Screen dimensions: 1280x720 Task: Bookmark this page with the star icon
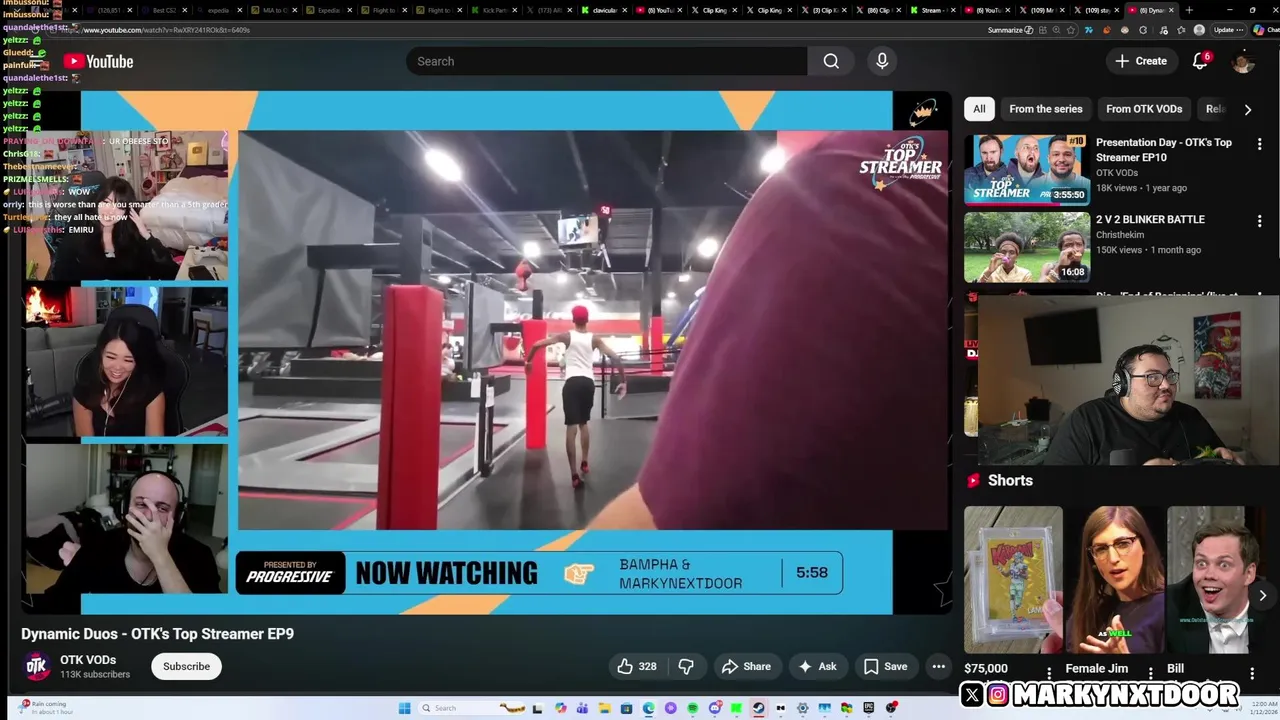coord(1070,30)
